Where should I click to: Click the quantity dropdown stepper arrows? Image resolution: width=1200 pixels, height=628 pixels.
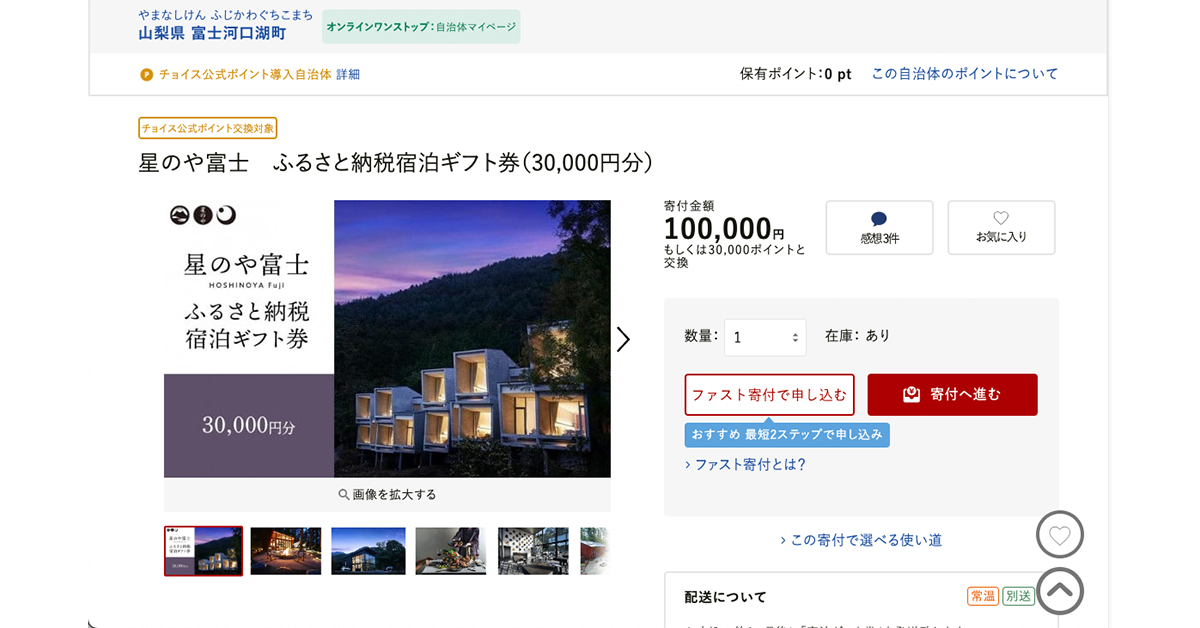795,338
